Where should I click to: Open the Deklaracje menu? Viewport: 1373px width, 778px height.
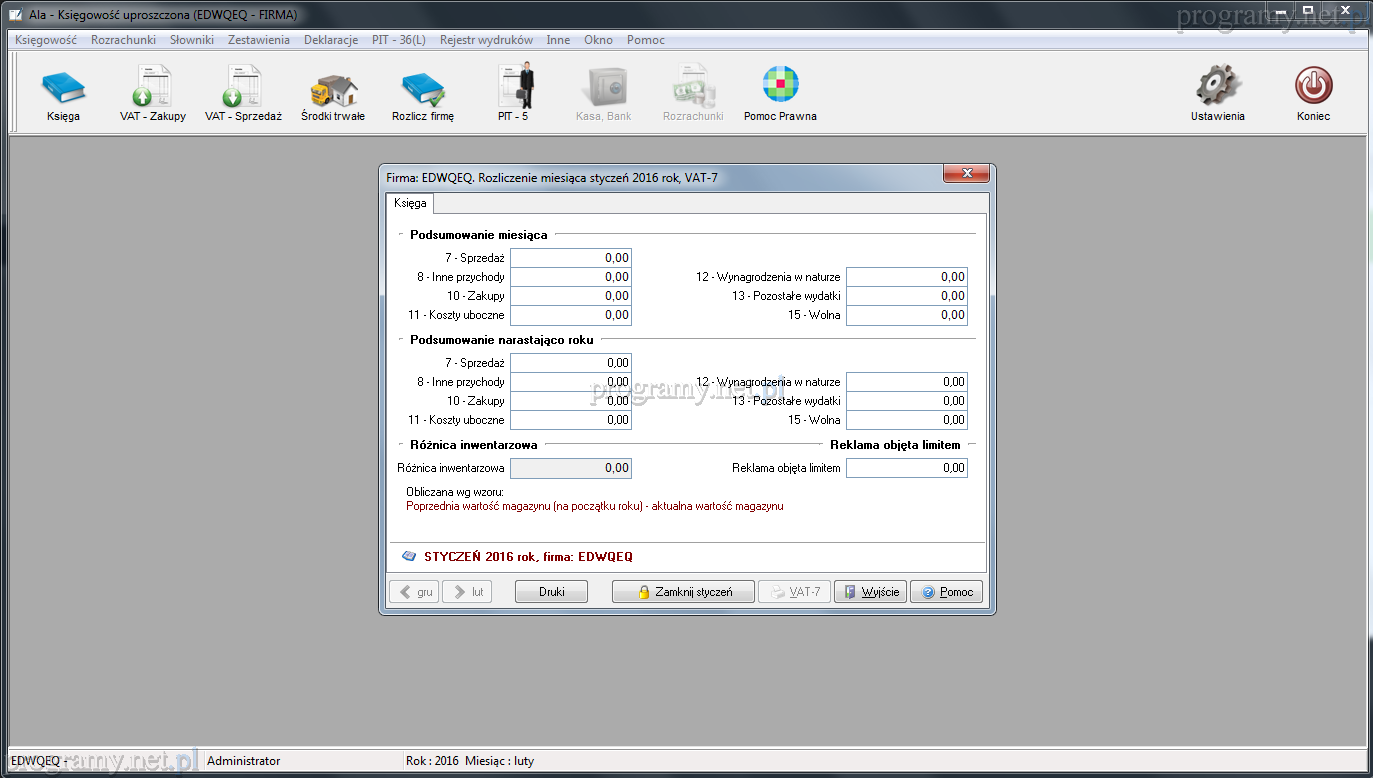tap(331, 40)
